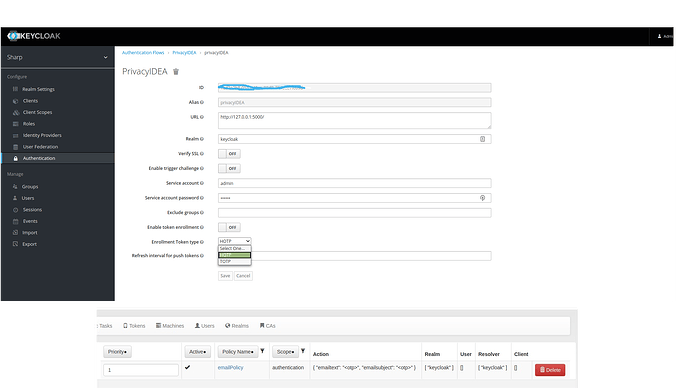The width and height of the screenshot is (690, 388).
Task: Open the Users item in Keycloak sidebar
Action: [x=28, y=198]
